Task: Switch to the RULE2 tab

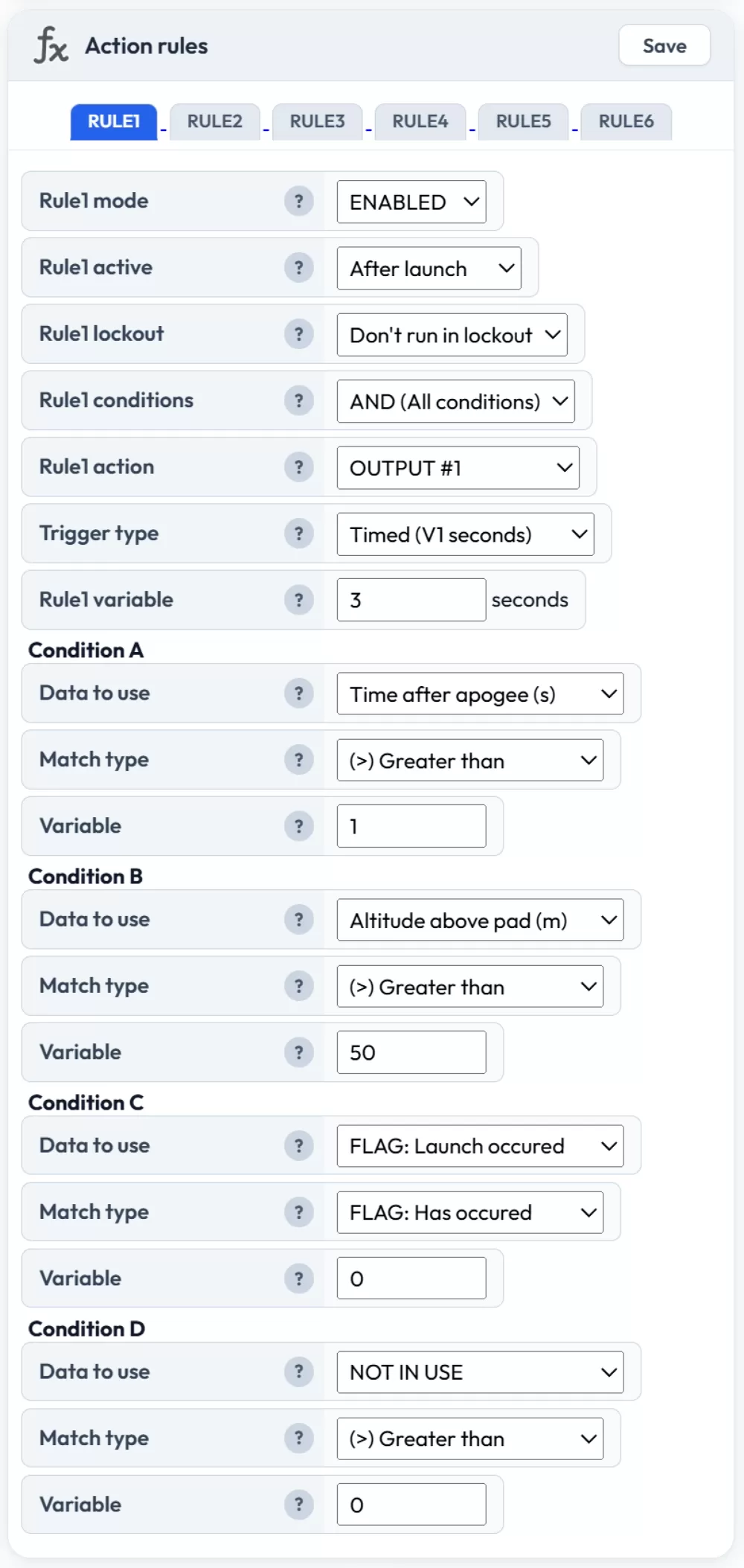Action: coord(215,121)
